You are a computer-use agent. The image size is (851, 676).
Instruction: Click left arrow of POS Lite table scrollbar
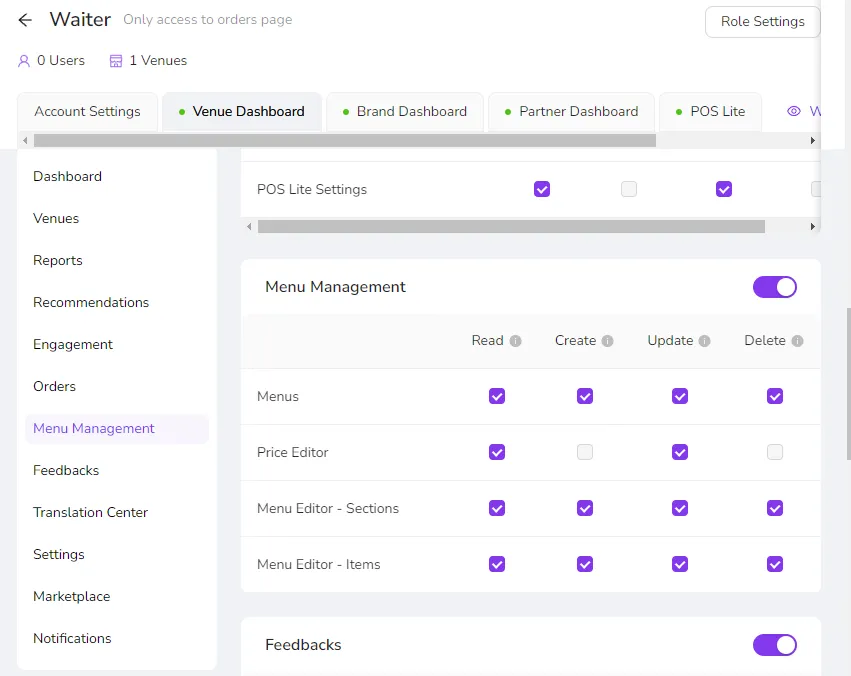point(249,226)
